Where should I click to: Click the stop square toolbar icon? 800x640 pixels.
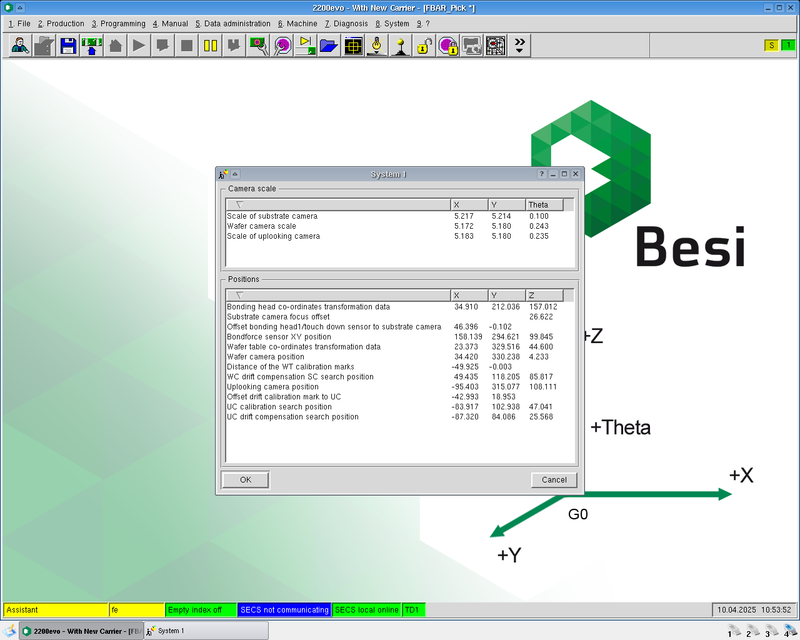coord(187,45)
